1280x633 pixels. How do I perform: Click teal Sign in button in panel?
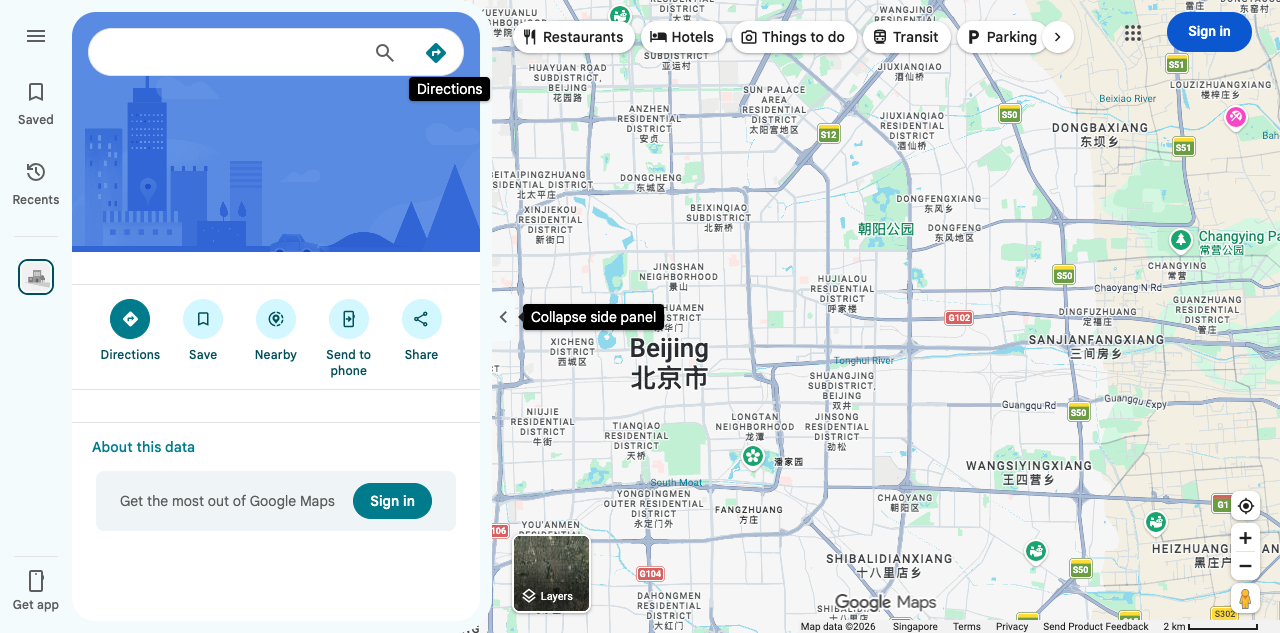[392, 501]
